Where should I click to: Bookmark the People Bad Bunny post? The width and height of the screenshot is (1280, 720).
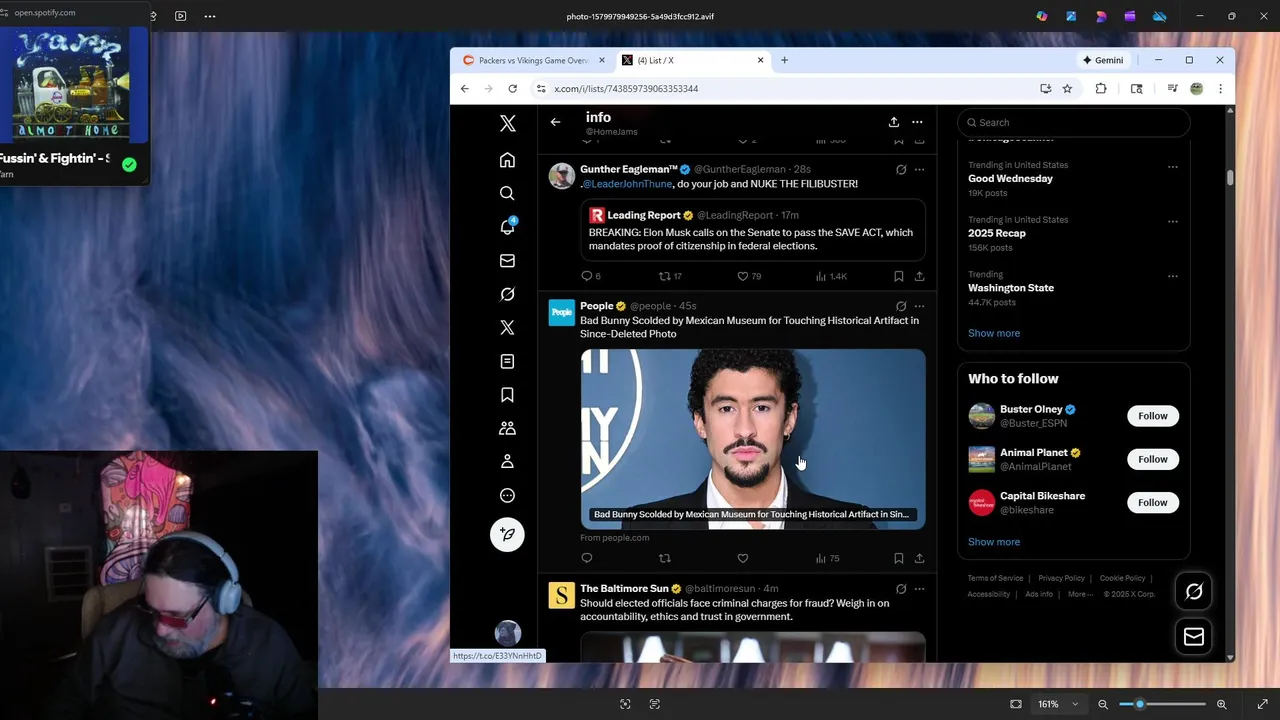tap(898, 559)
